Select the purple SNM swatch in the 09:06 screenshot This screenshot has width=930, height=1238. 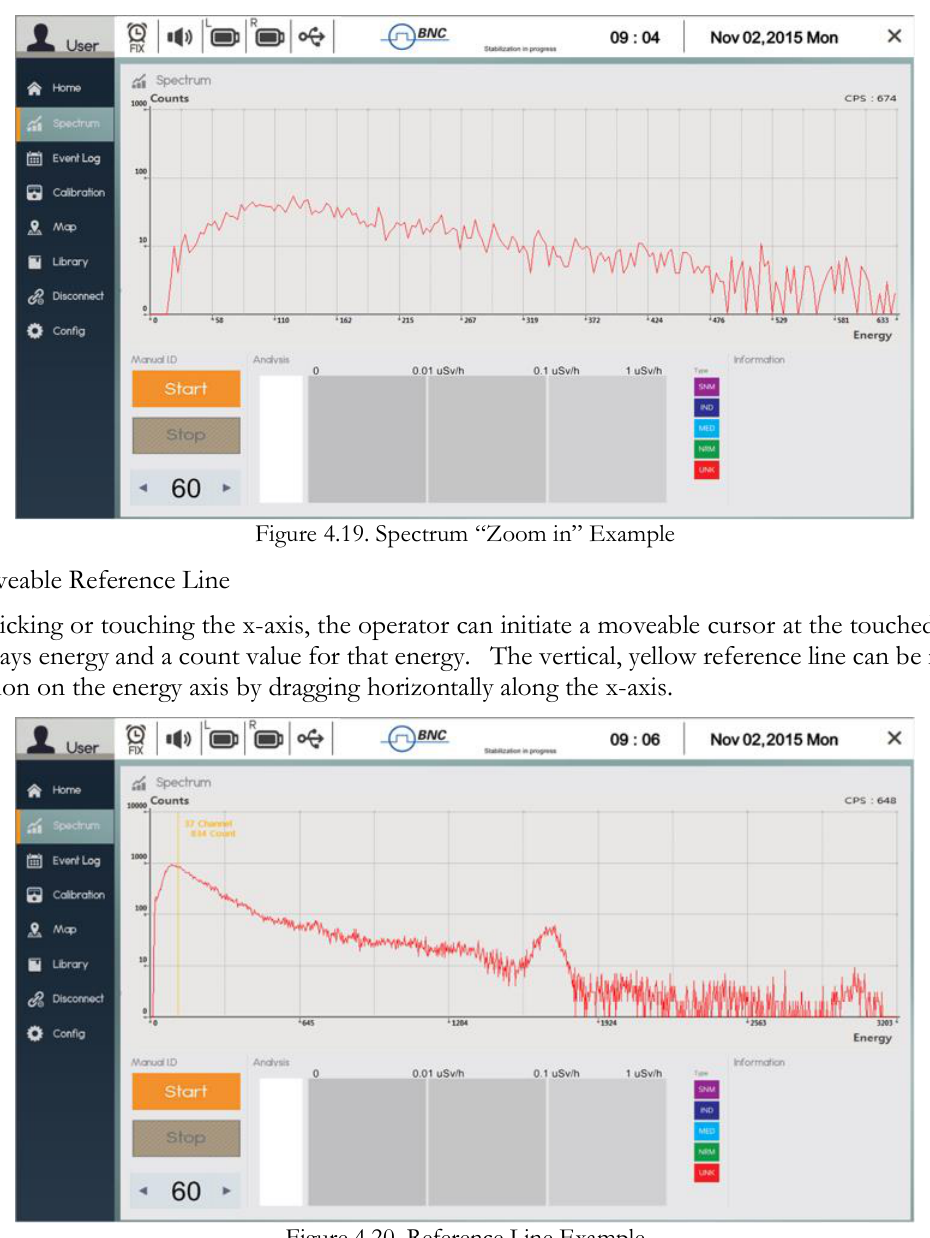(x=707, y=1089)
